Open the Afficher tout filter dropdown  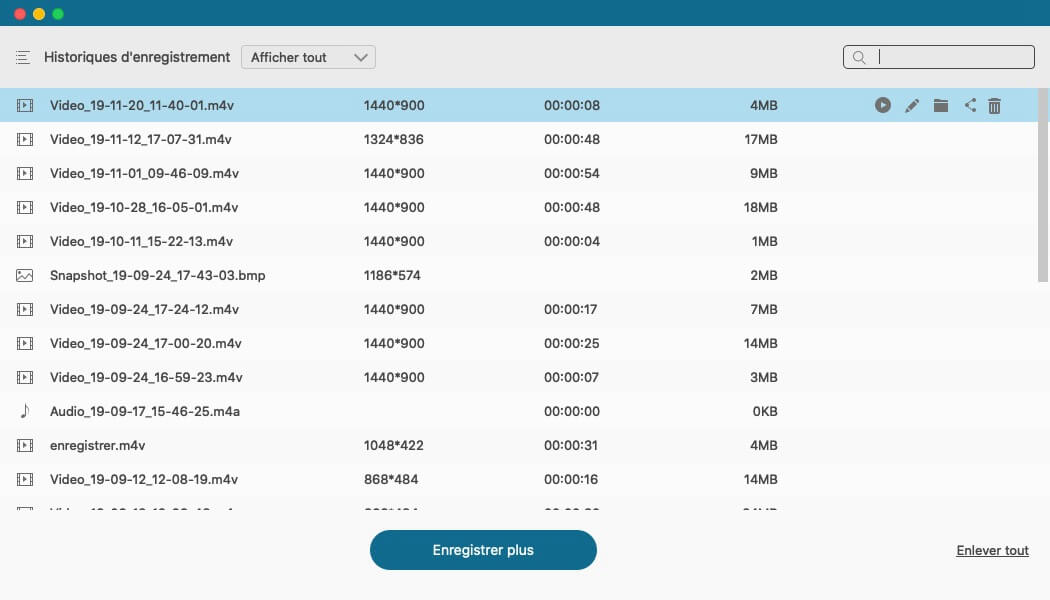[308, 58]
